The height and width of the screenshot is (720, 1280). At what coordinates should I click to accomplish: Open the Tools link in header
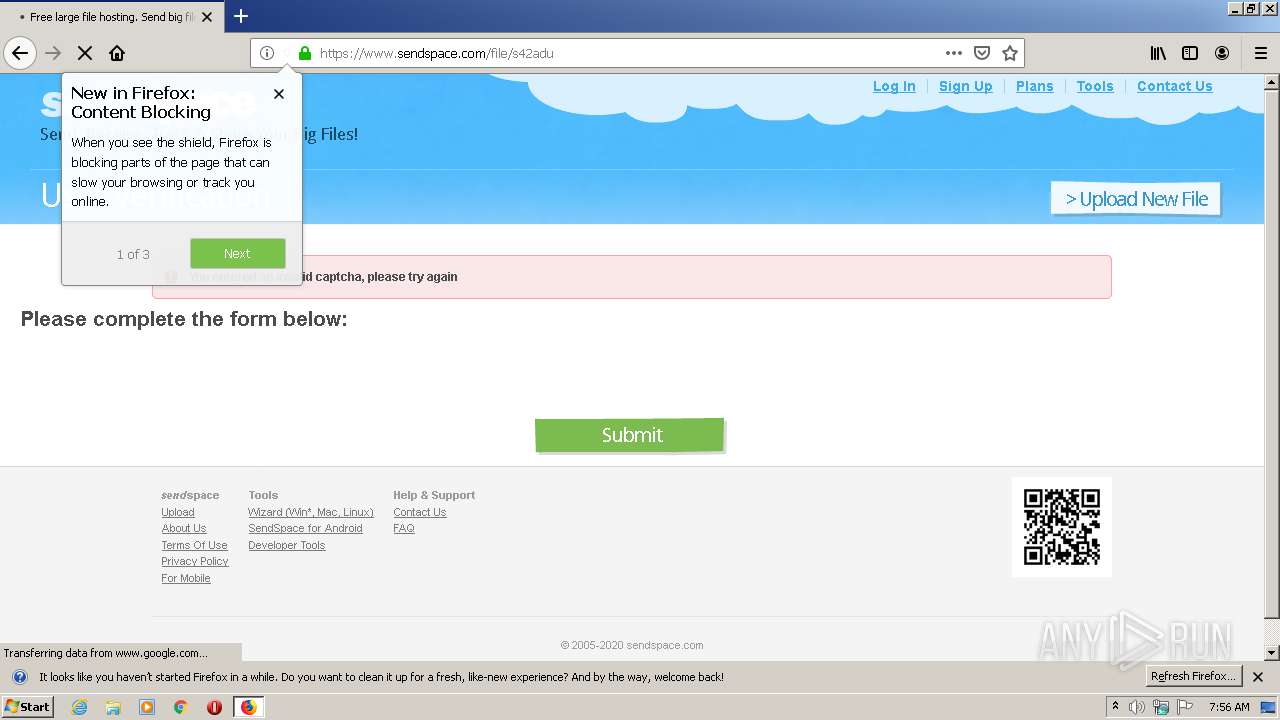click(1095, 86)
